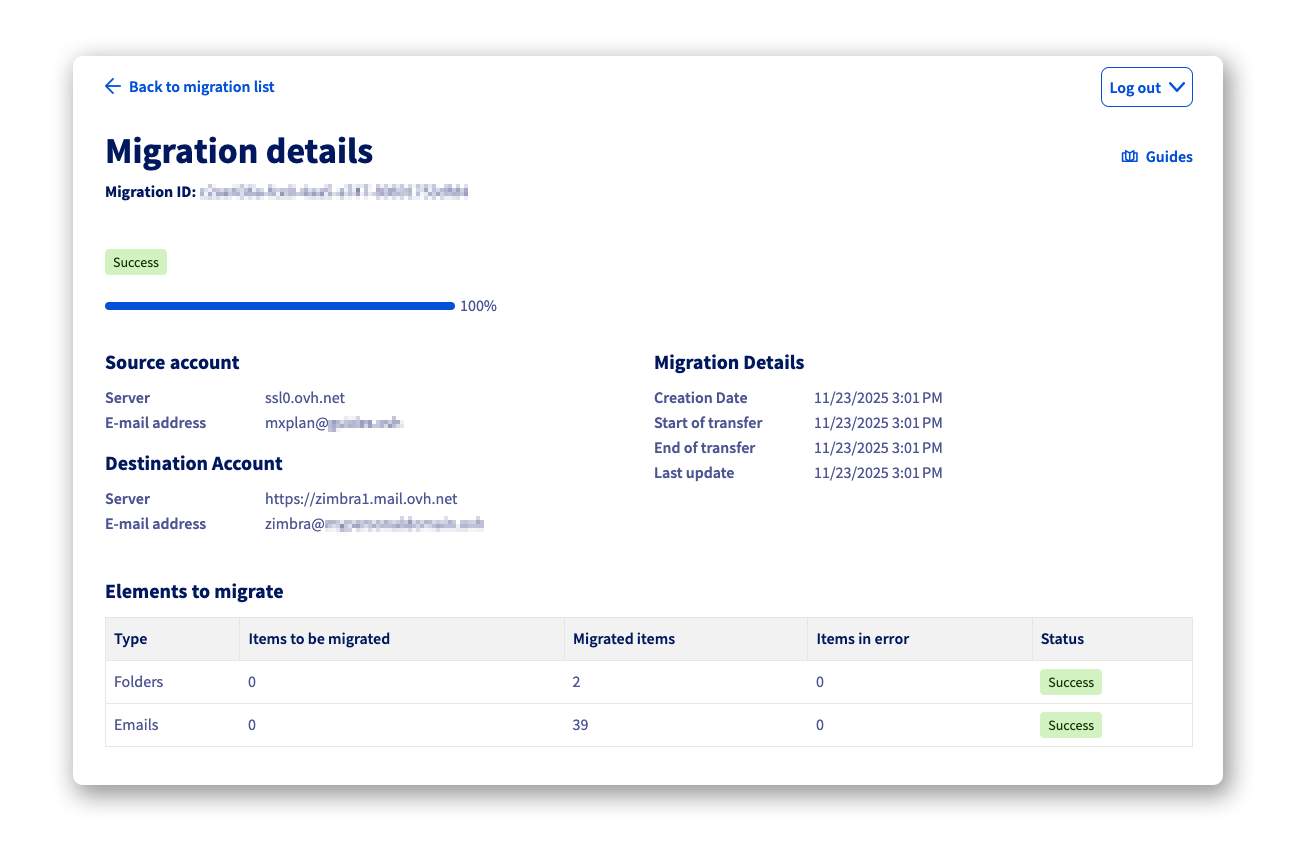Click the Items in error header
This screenshot has width=1300, height=850.
863,639
